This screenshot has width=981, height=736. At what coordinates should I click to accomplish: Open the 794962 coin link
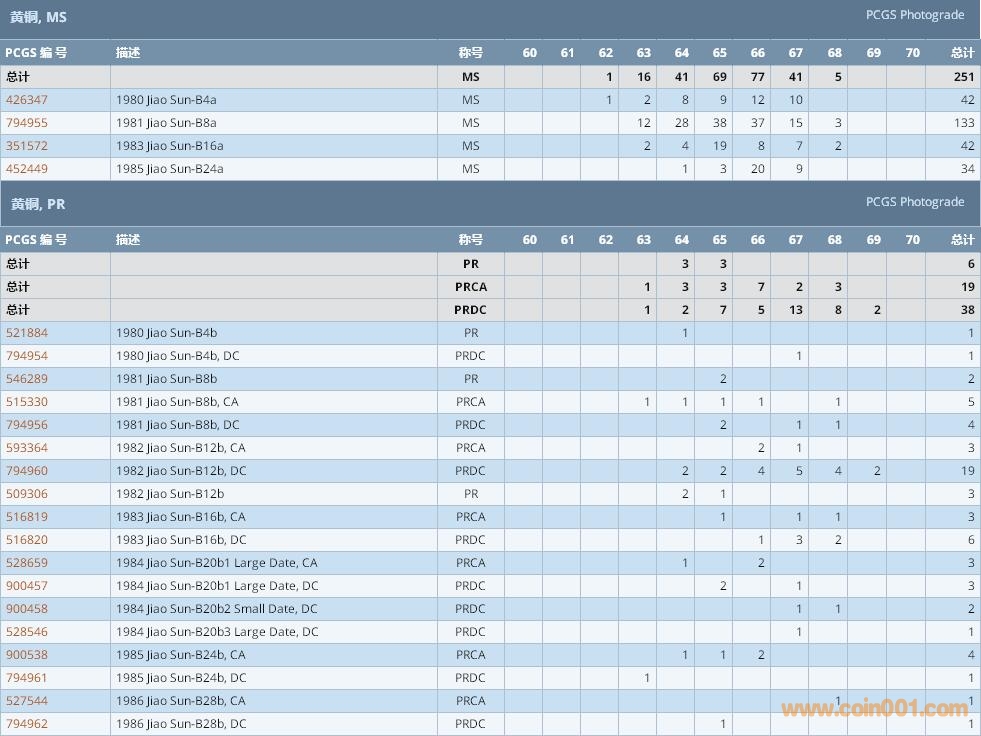27,724
